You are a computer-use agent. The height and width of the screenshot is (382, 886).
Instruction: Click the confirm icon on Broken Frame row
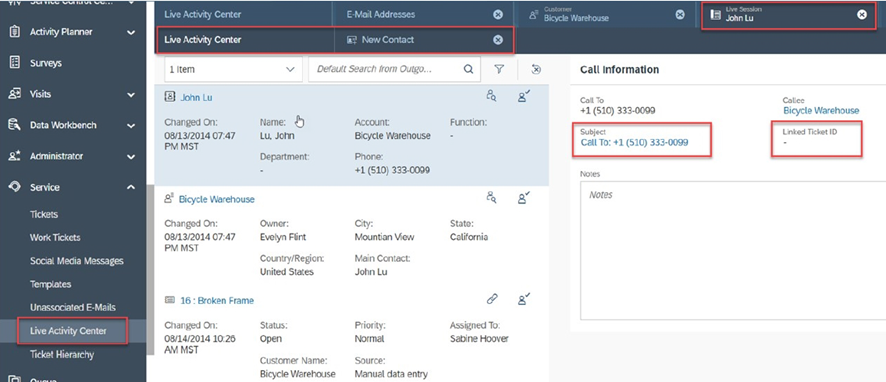point(524,299)
